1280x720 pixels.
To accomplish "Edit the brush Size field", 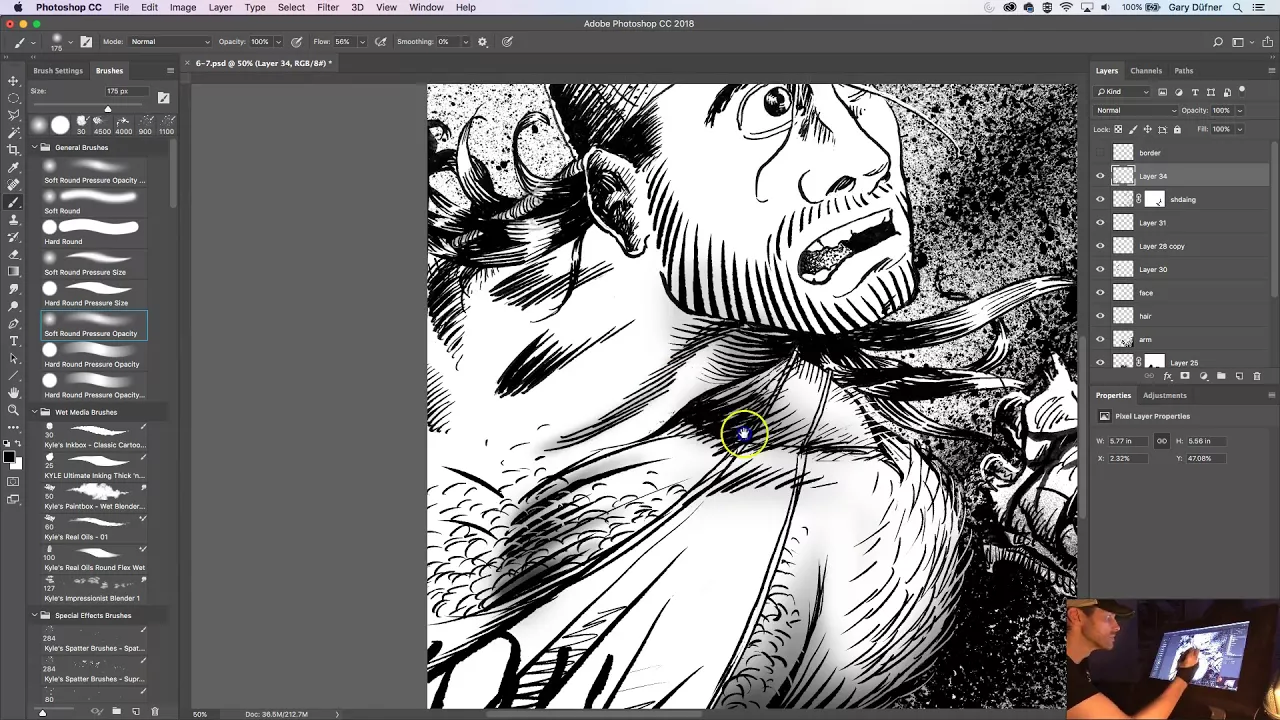I will tap(128, 91).
